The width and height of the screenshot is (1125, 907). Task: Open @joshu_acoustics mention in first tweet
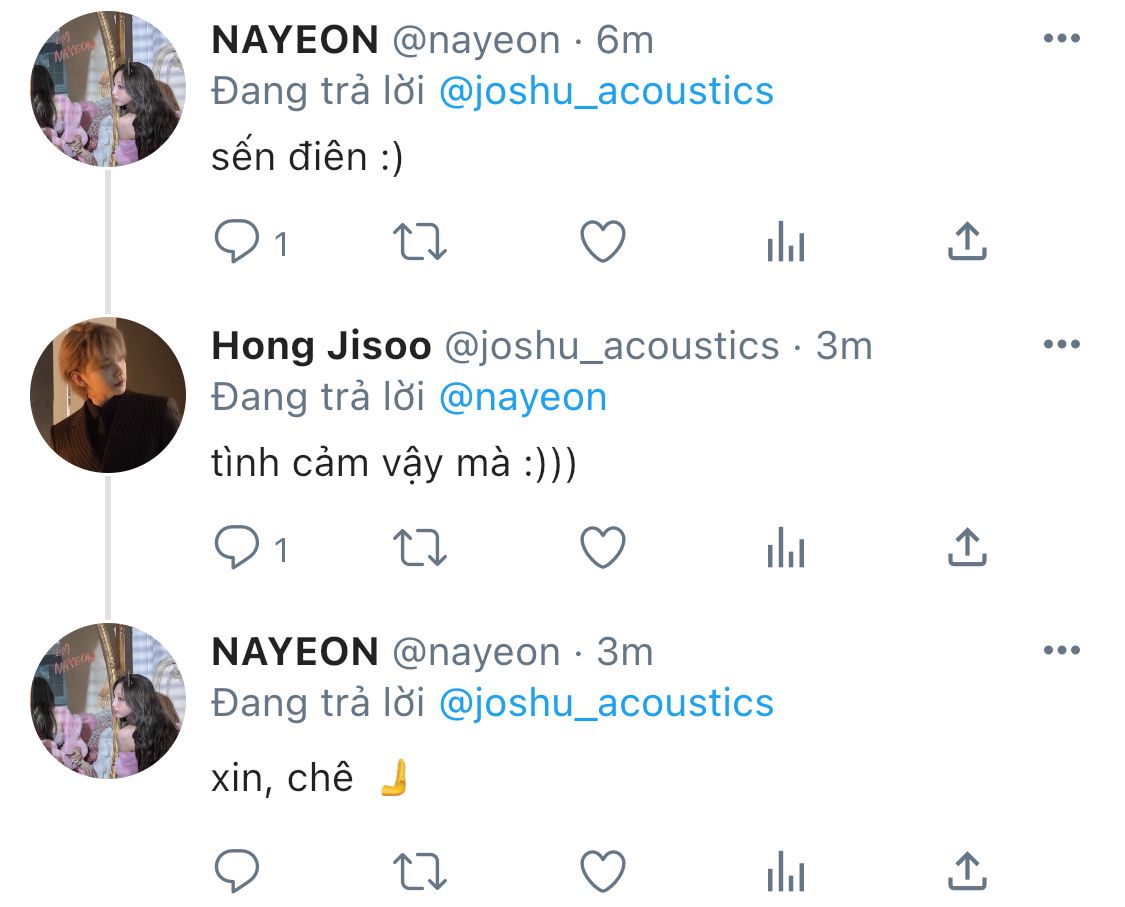click(606, 92)
